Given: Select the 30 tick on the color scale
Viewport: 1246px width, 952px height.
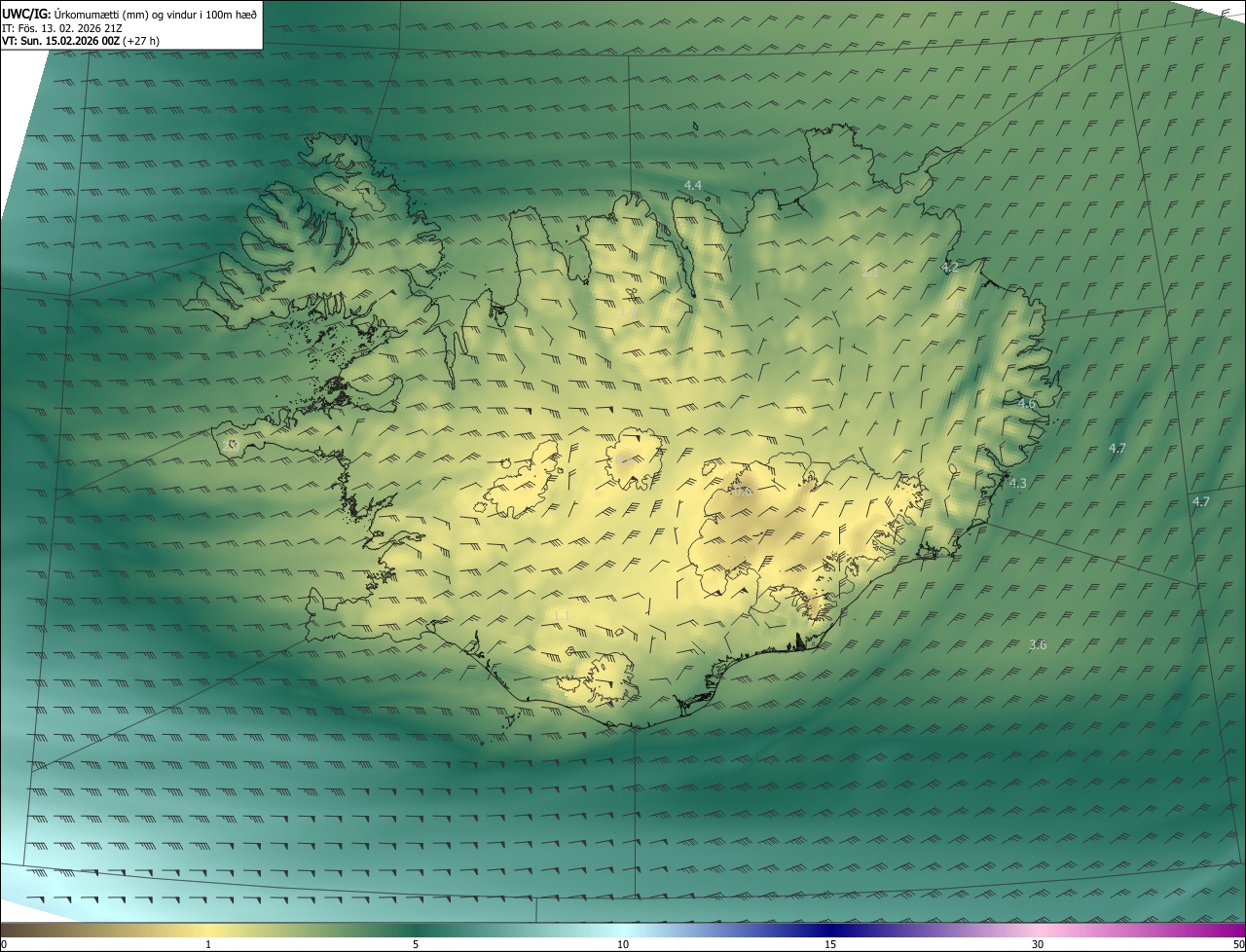Looking at the screenshot, I should tap(1038, 944).
